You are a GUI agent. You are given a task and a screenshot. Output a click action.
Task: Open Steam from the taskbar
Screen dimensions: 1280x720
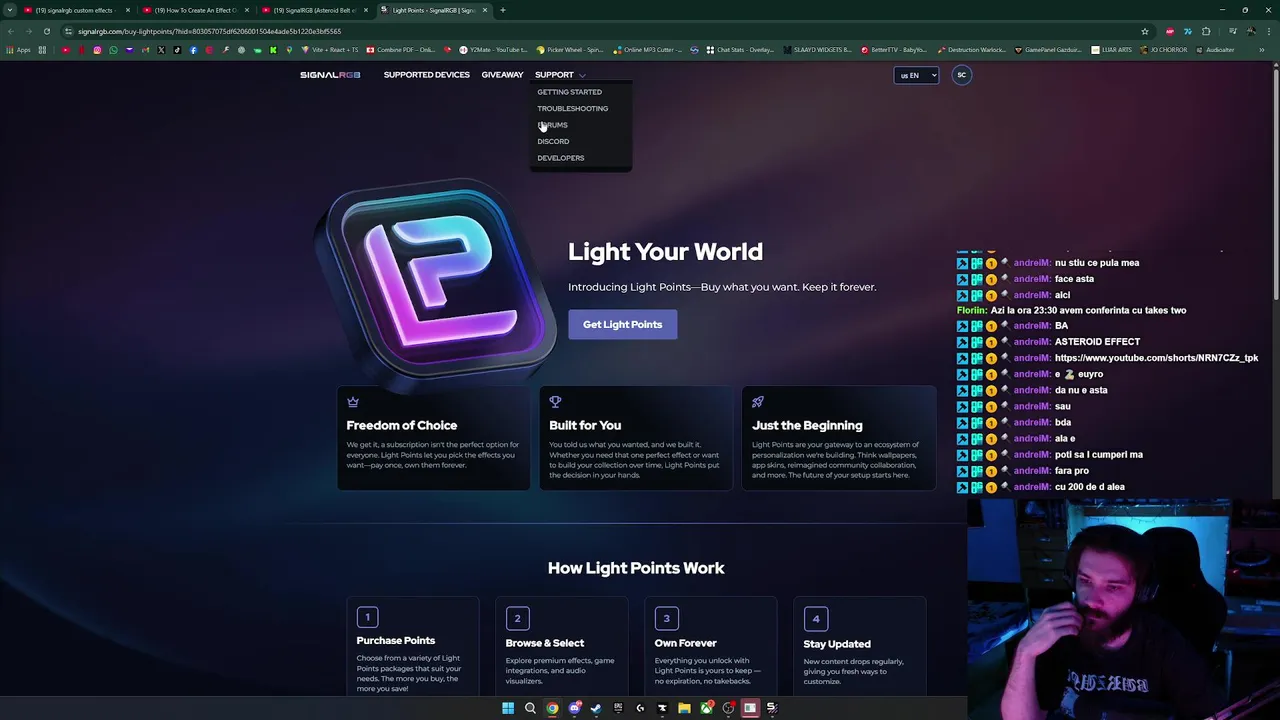pyautogui.click(x=596, y=708)
